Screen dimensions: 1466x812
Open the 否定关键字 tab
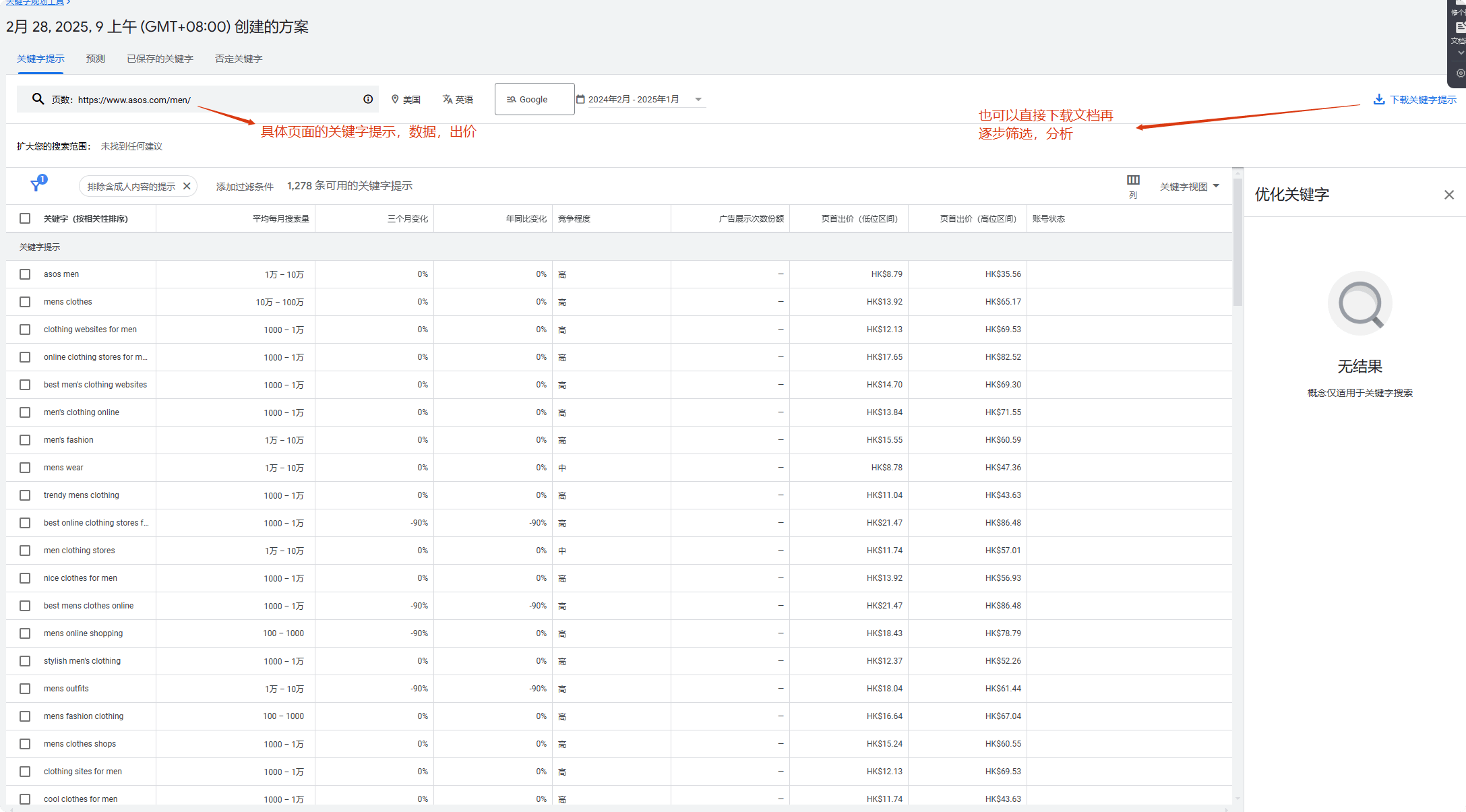(239, 59)
